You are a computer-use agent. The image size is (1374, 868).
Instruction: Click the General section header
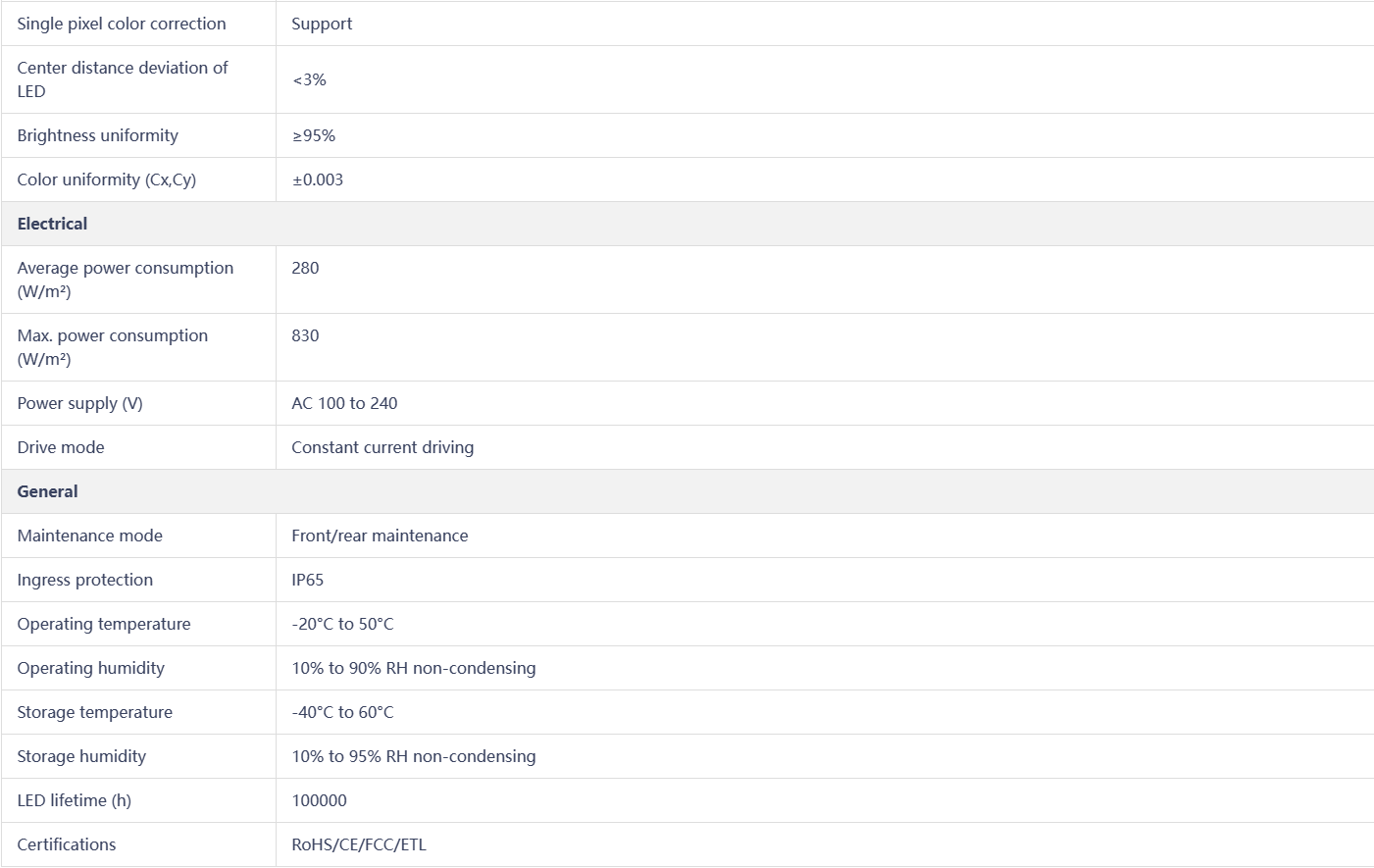click(x=47, y=491)
